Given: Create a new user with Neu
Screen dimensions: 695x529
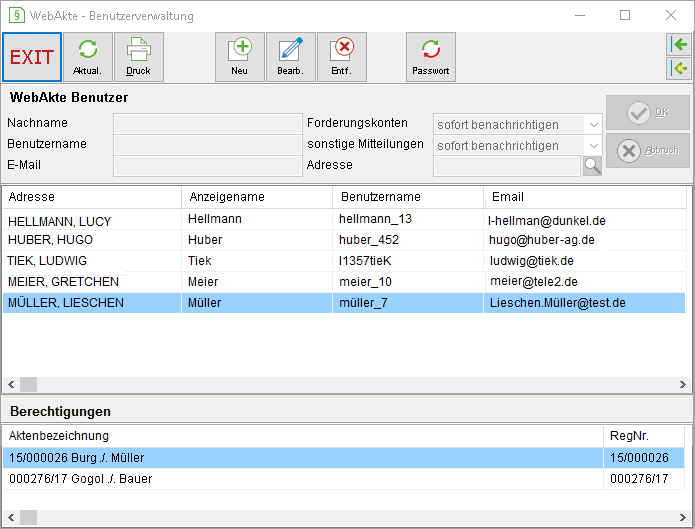Looking at the screenshot, I should (240, 57).
